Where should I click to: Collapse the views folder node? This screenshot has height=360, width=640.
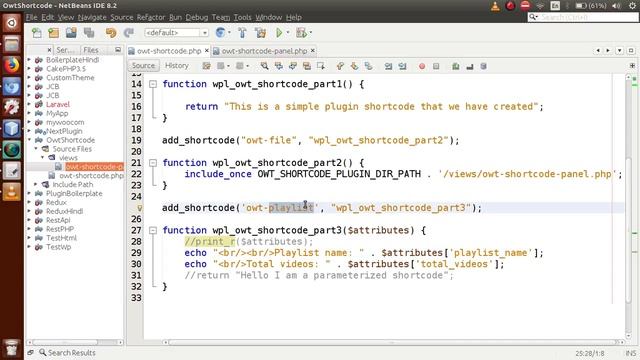(x=42, y=158)
